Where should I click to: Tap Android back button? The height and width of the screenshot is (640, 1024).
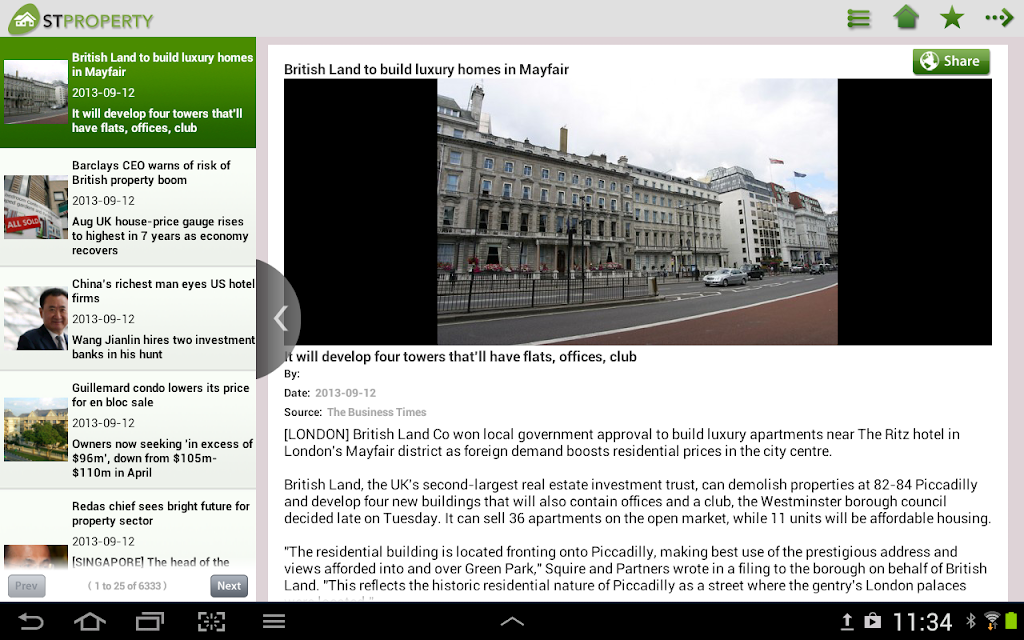(x=31, y=621)
